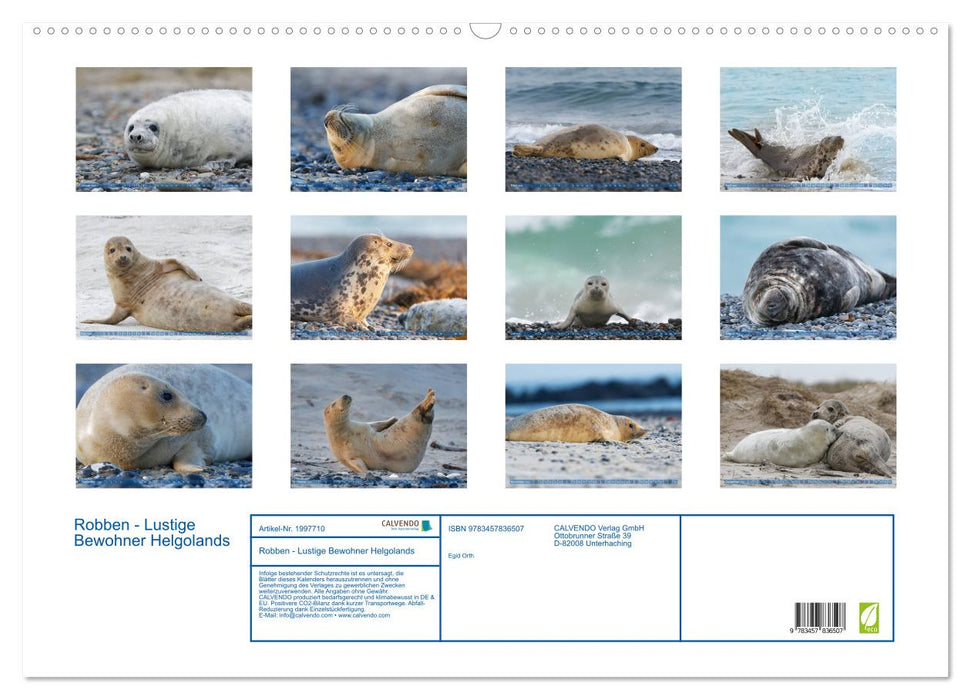Select the two cuddling seals photo bottom right
Viewport: 971px width, 700px height.
point(806,425)
